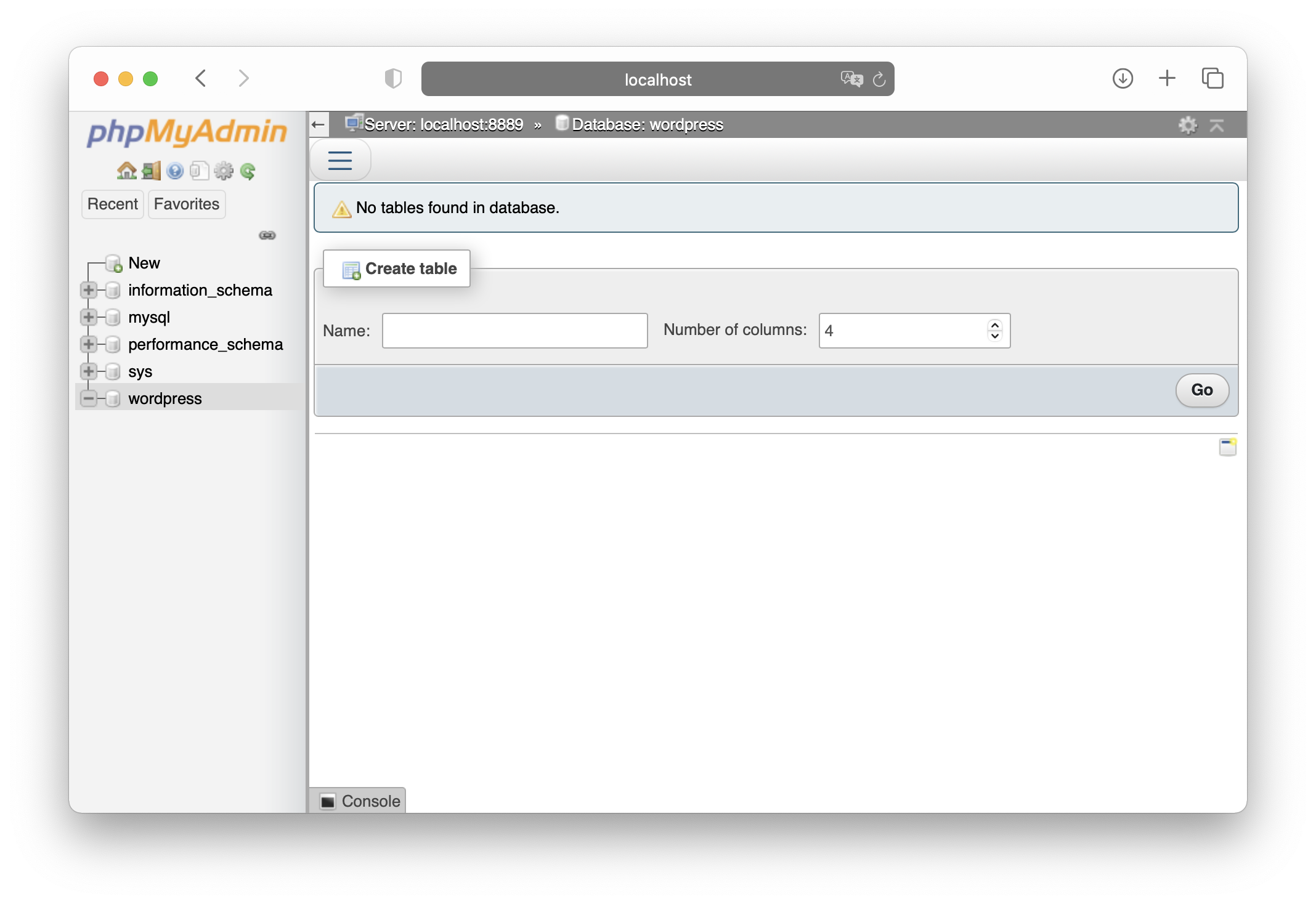
Task: Switch to the Favorites tab
Action: (x=186, y=204)
